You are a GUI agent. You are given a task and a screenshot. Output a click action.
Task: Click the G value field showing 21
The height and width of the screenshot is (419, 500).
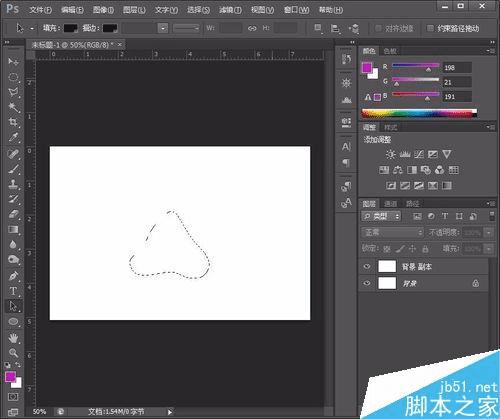click(x=457, y=82)
